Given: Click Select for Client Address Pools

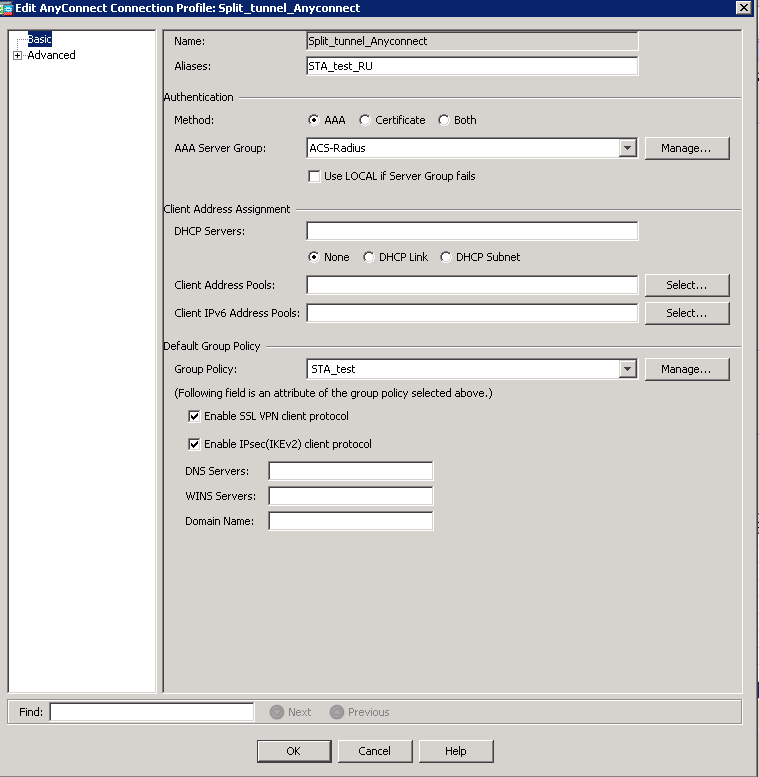Looking at the screenshot, I should 687,285.
